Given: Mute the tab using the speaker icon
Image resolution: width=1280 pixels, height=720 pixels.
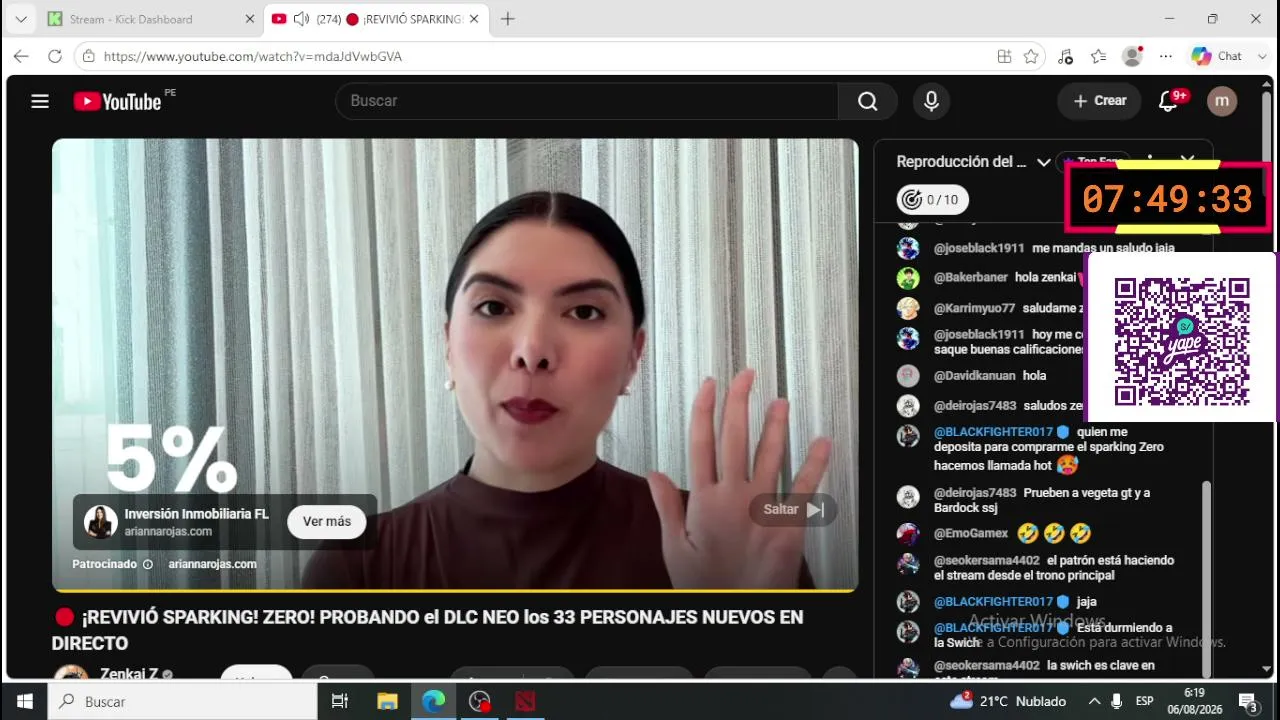Looking at the screenshot, I should pyautogui.click(x=301, y=19).
